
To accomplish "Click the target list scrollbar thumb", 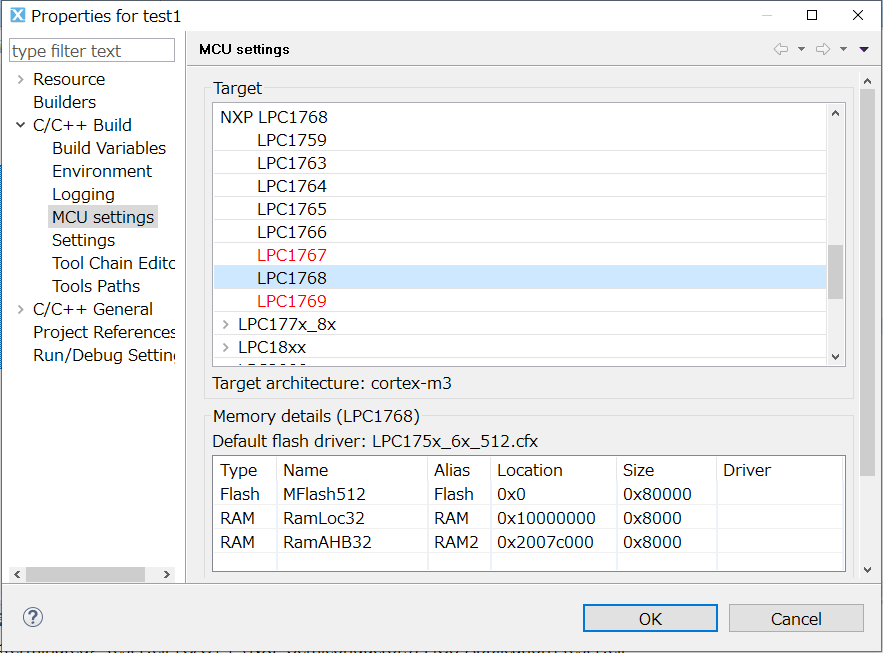I will pyautogui.click(x=835, y=272).
